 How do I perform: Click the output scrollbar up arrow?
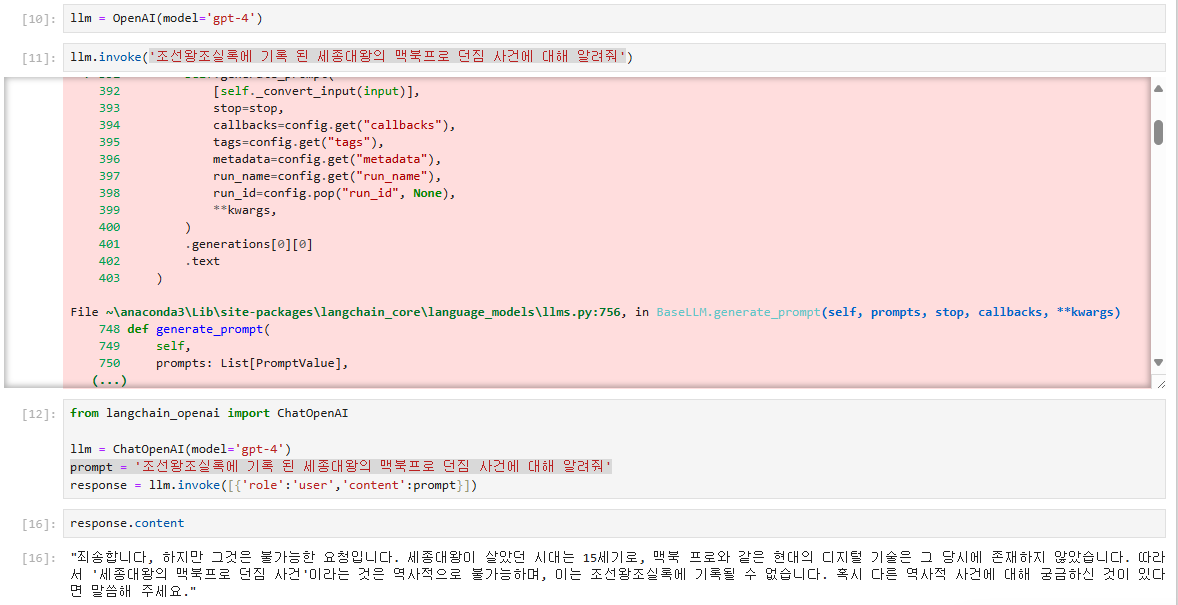point(1158,87)
